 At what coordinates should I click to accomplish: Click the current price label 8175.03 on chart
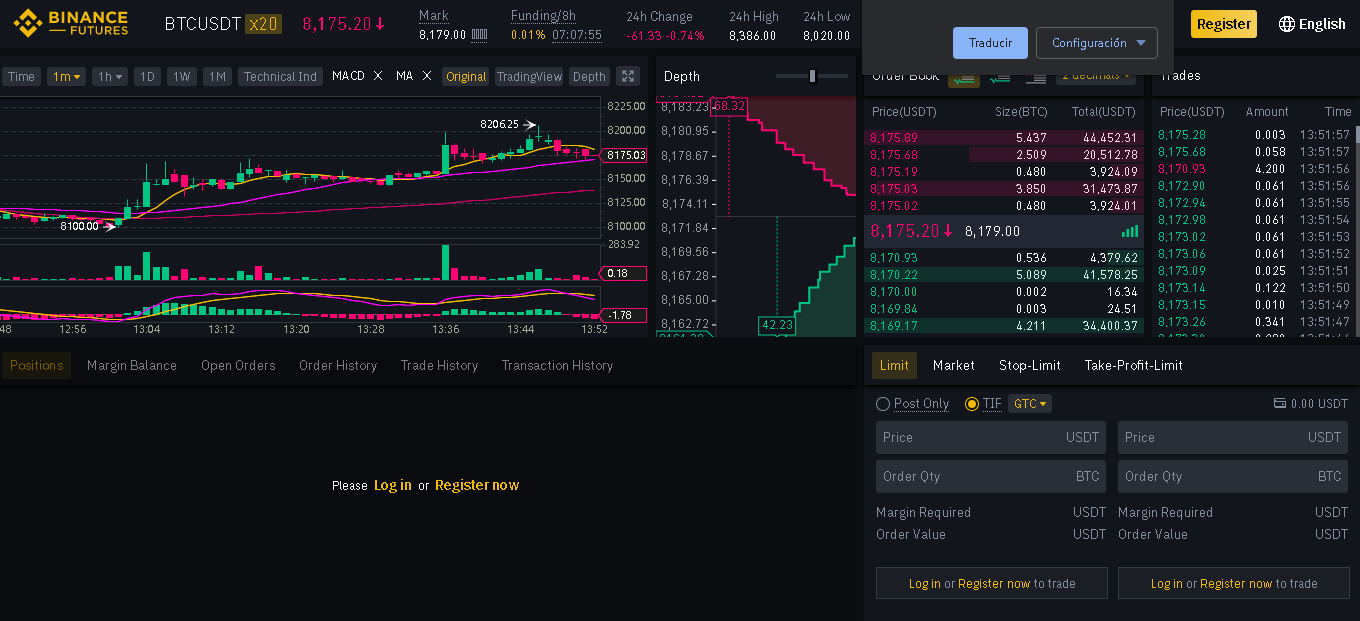[x=622, y=155]
